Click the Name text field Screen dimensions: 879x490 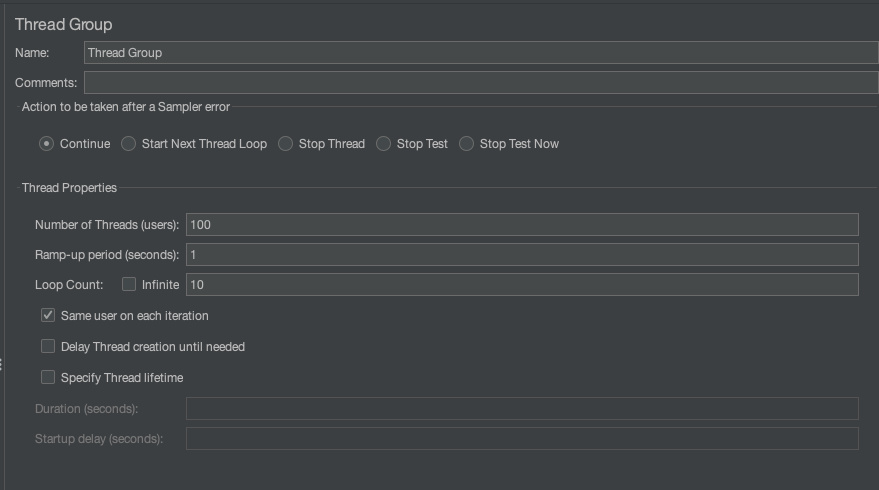[x=480, y=53]
